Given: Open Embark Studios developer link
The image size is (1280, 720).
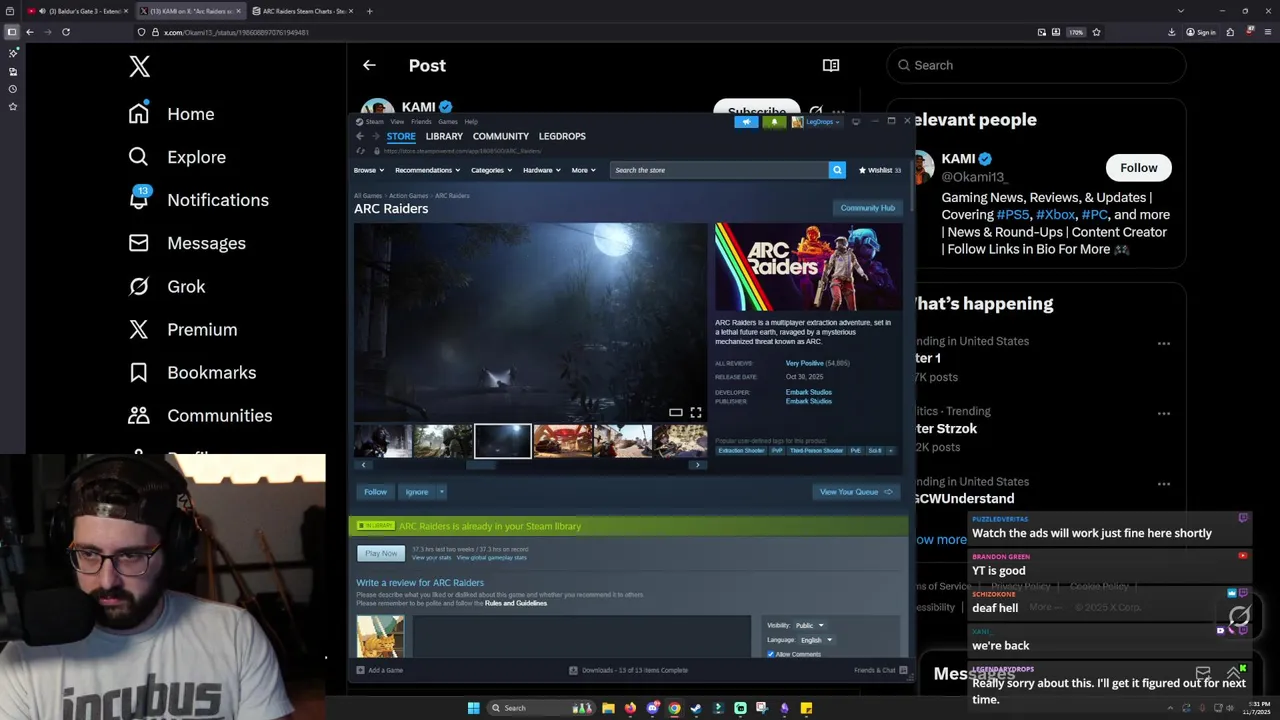Looking at the screenshot, I should point(808,392).
